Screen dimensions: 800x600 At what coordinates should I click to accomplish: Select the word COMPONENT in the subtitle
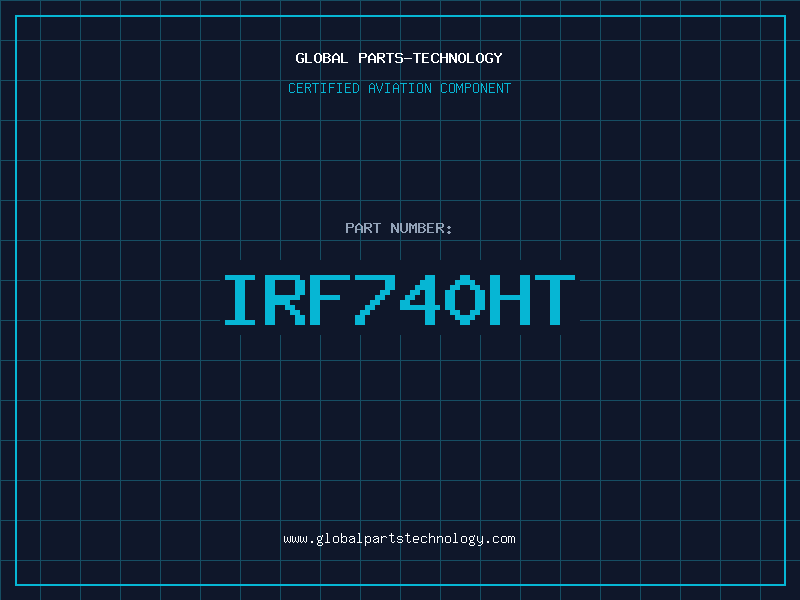(475, 89)
